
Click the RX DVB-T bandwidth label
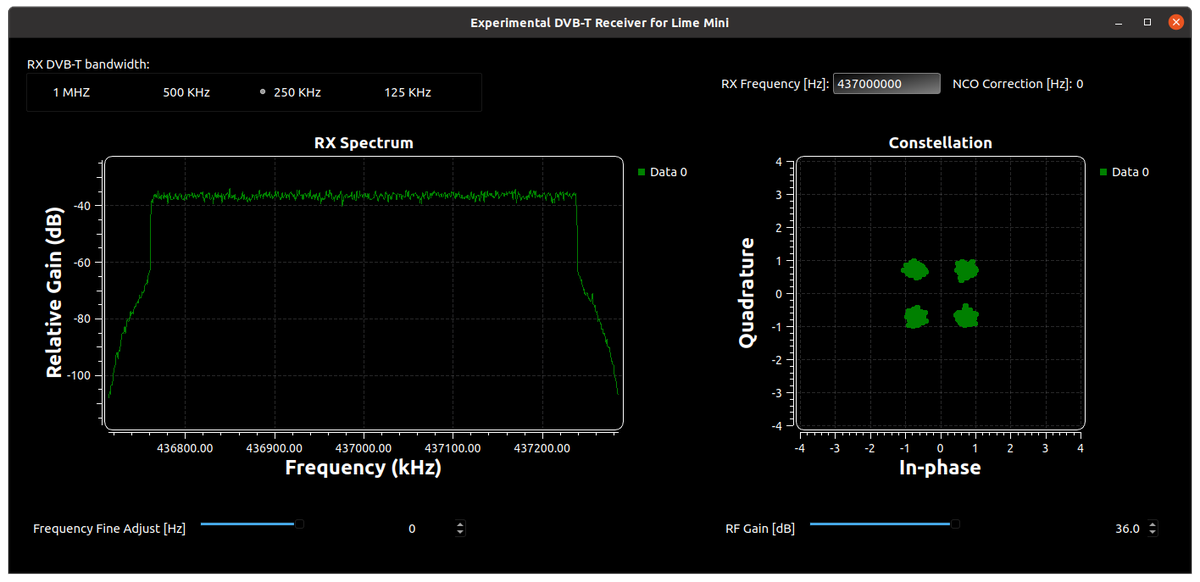tap(88, 64)
